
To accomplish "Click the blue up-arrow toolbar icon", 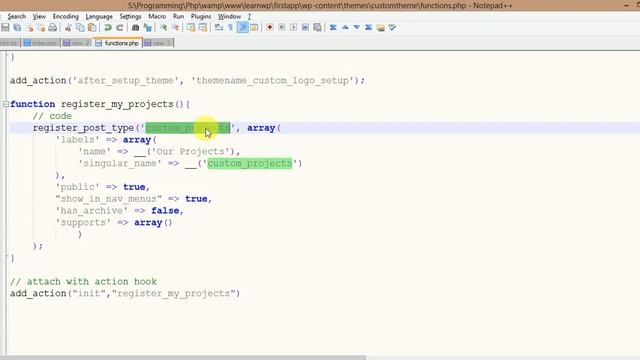I will pos(345,27).
